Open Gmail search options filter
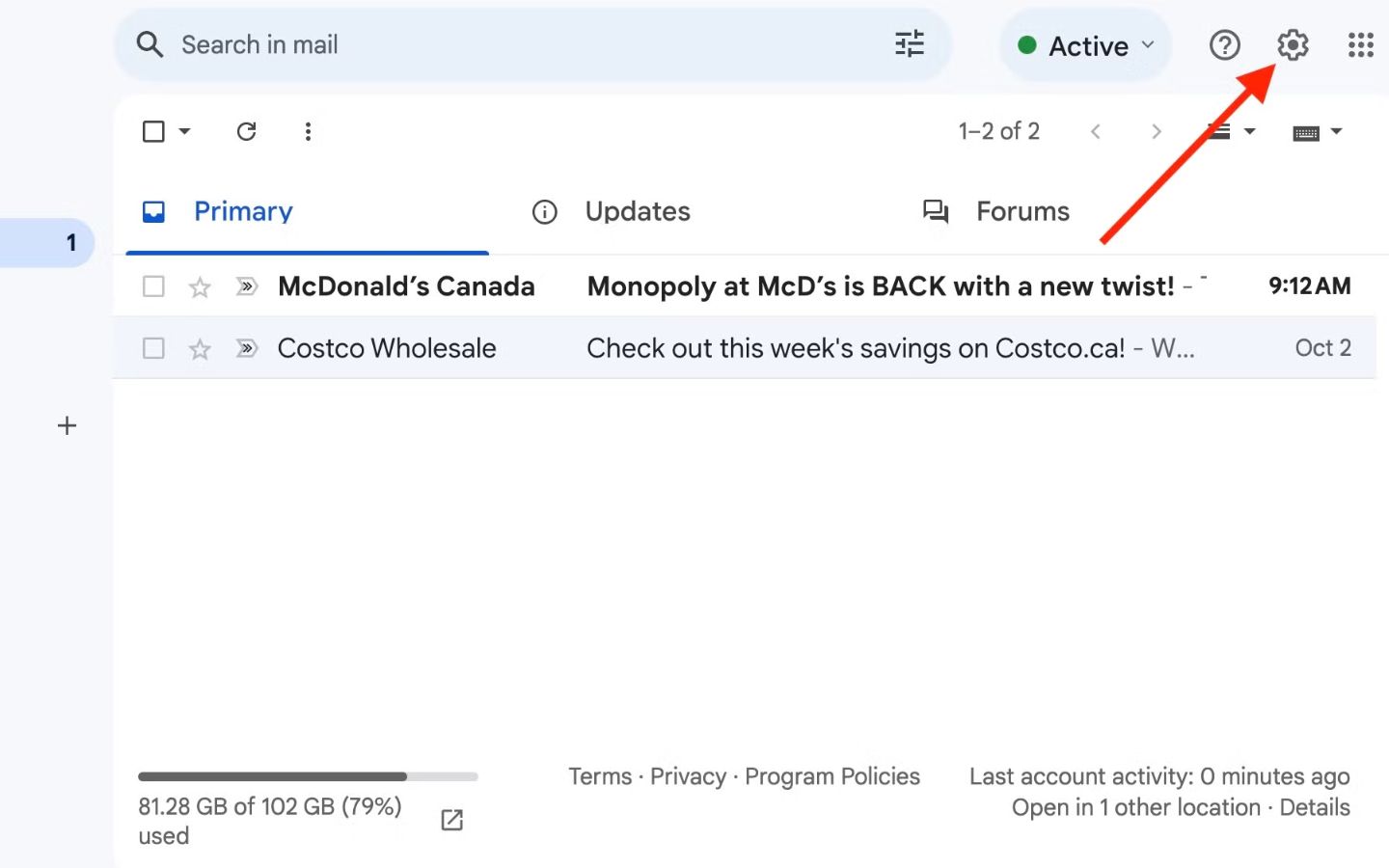The image size is (1389, 868). coord(908,44)
